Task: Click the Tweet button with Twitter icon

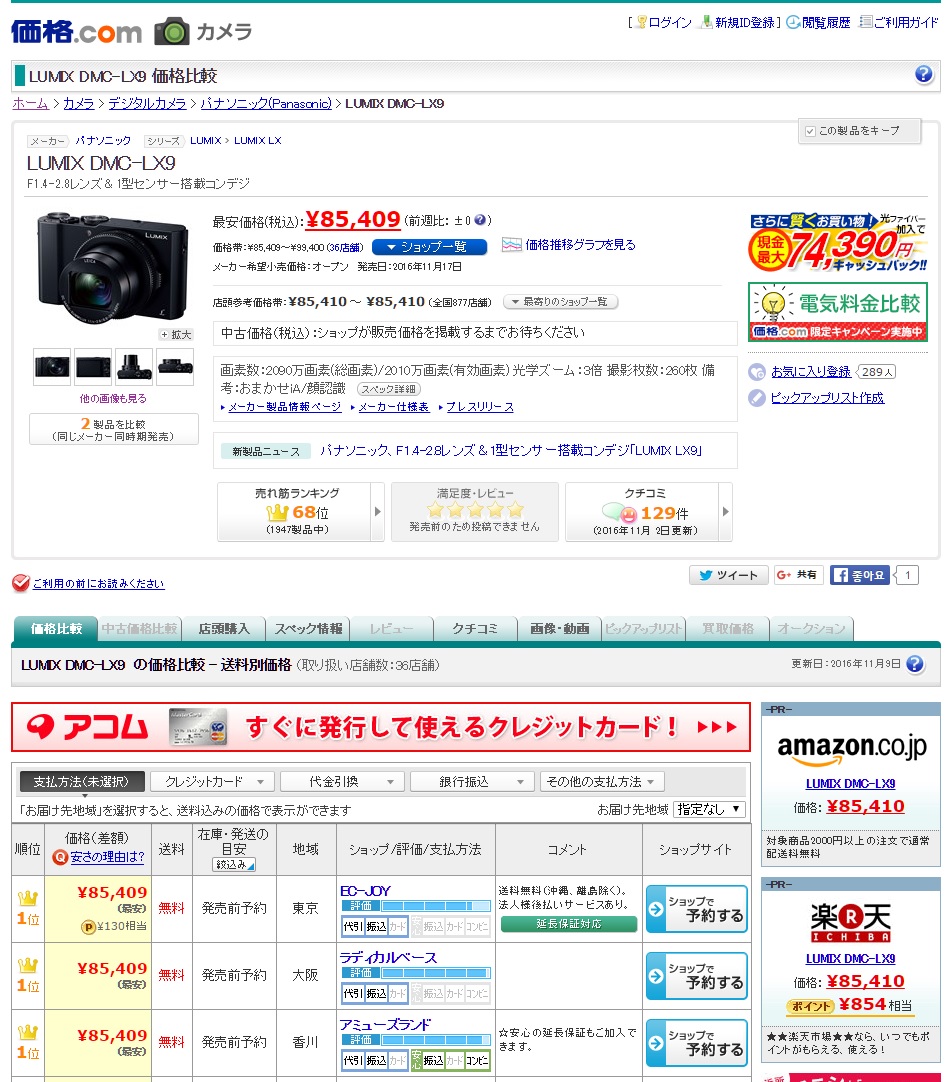Action: click(x=728, y=575)
